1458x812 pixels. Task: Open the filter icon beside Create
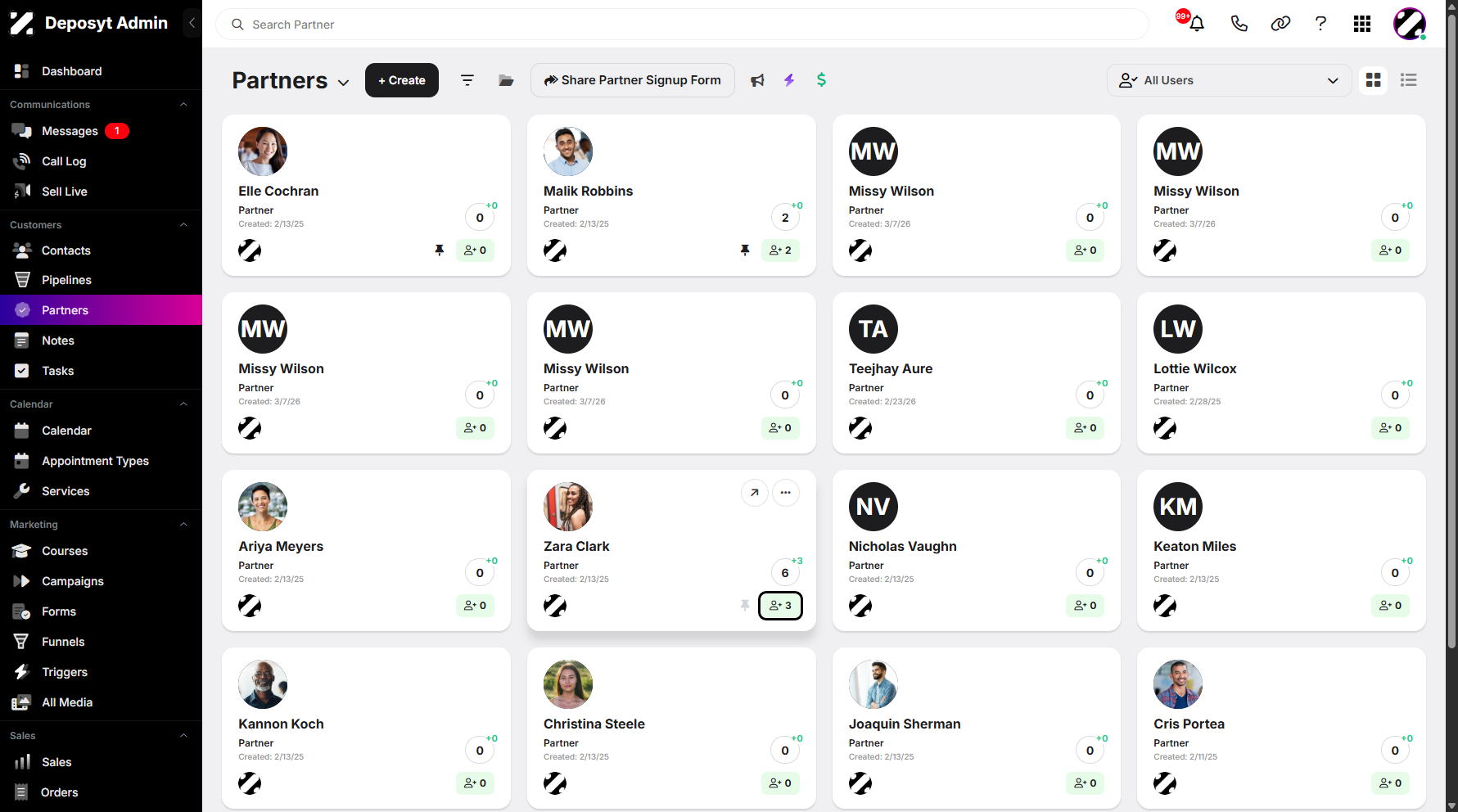point(467,80)
